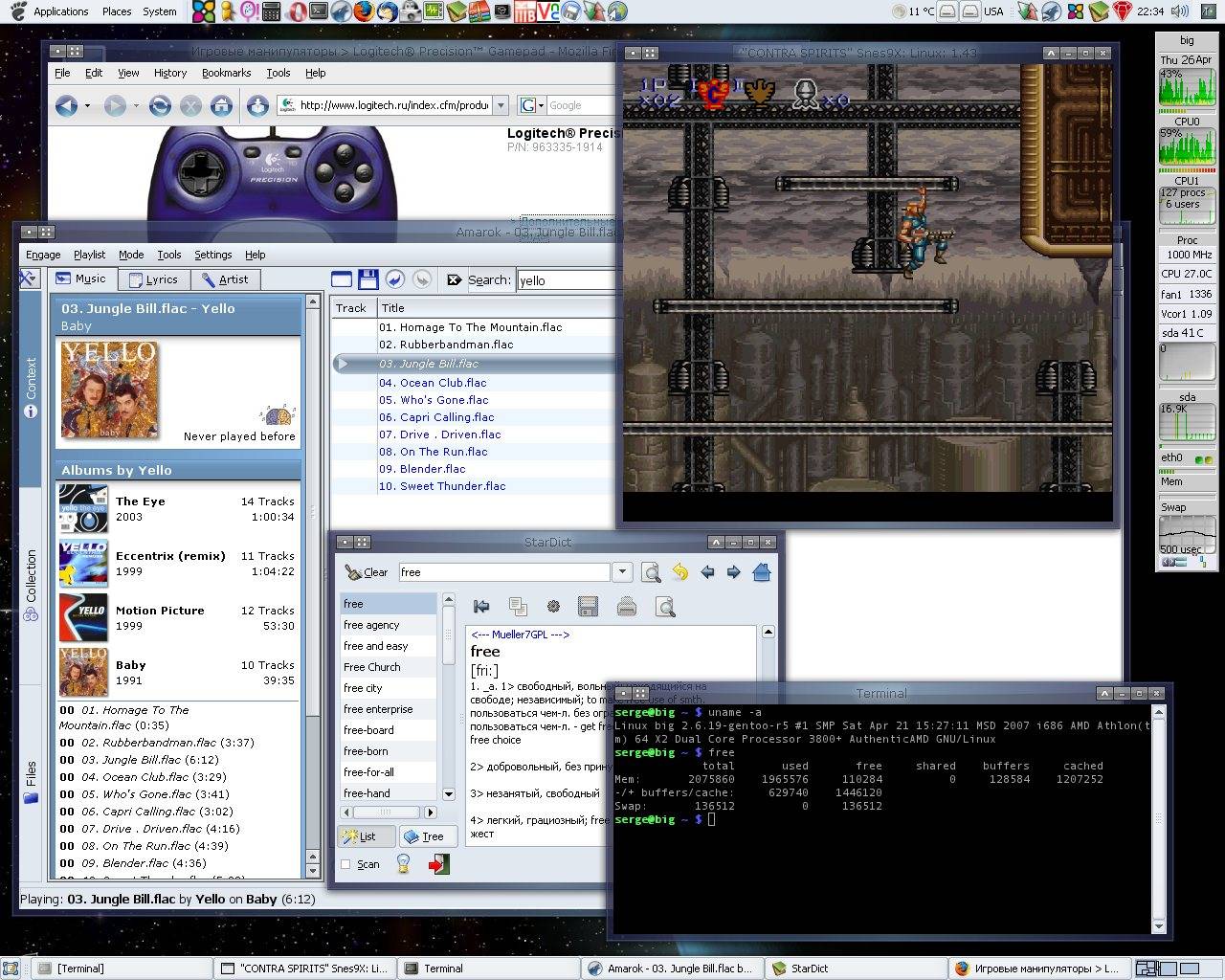Go forward using StarDict right arrow
Image resolution: width=1225 pixels, height=980 pixels.
[x=734, y=572]
